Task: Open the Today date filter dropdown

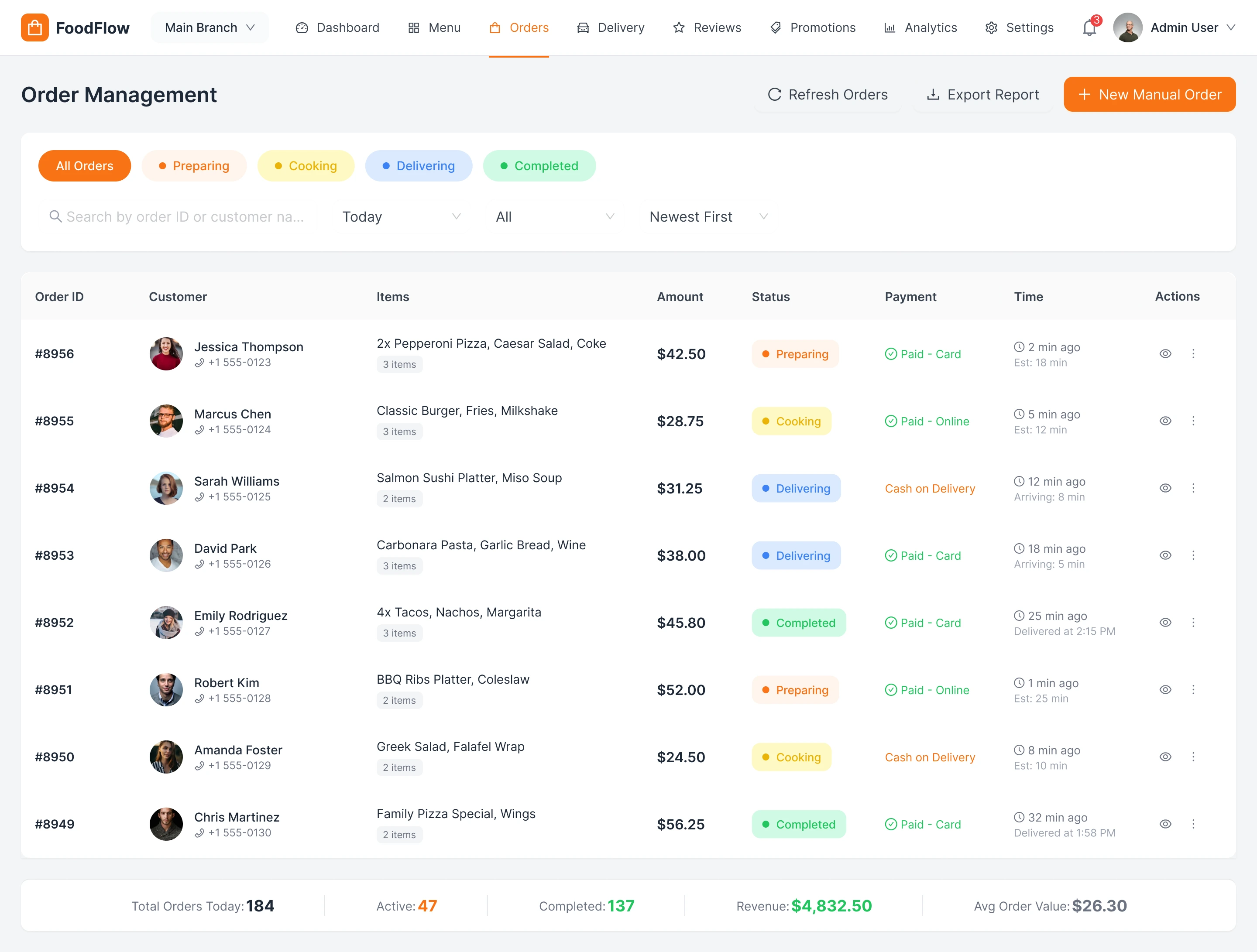Action: (x=401, y=216)
